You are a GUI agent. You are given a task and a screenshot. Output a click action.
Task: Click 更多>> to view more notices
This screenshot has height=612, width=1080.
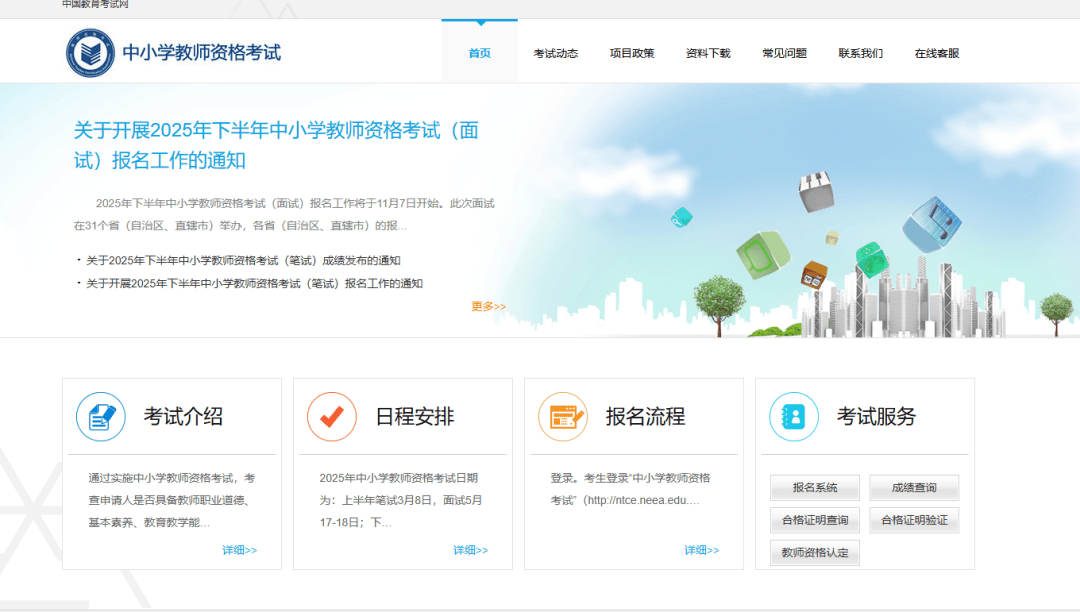click(x=489, y=306)
